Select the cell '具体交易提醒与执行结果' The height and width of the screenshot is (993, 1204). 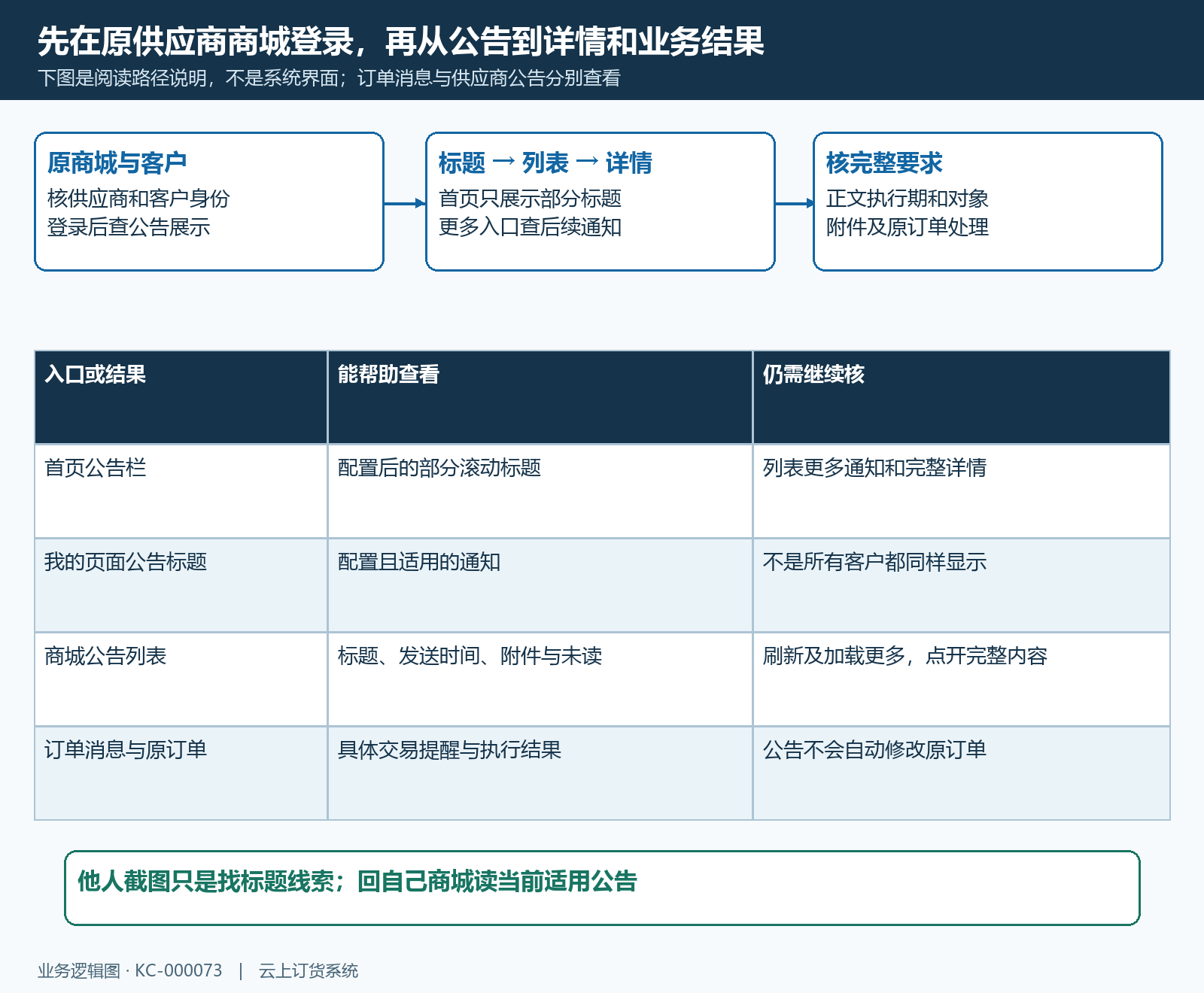pos(540,773)
